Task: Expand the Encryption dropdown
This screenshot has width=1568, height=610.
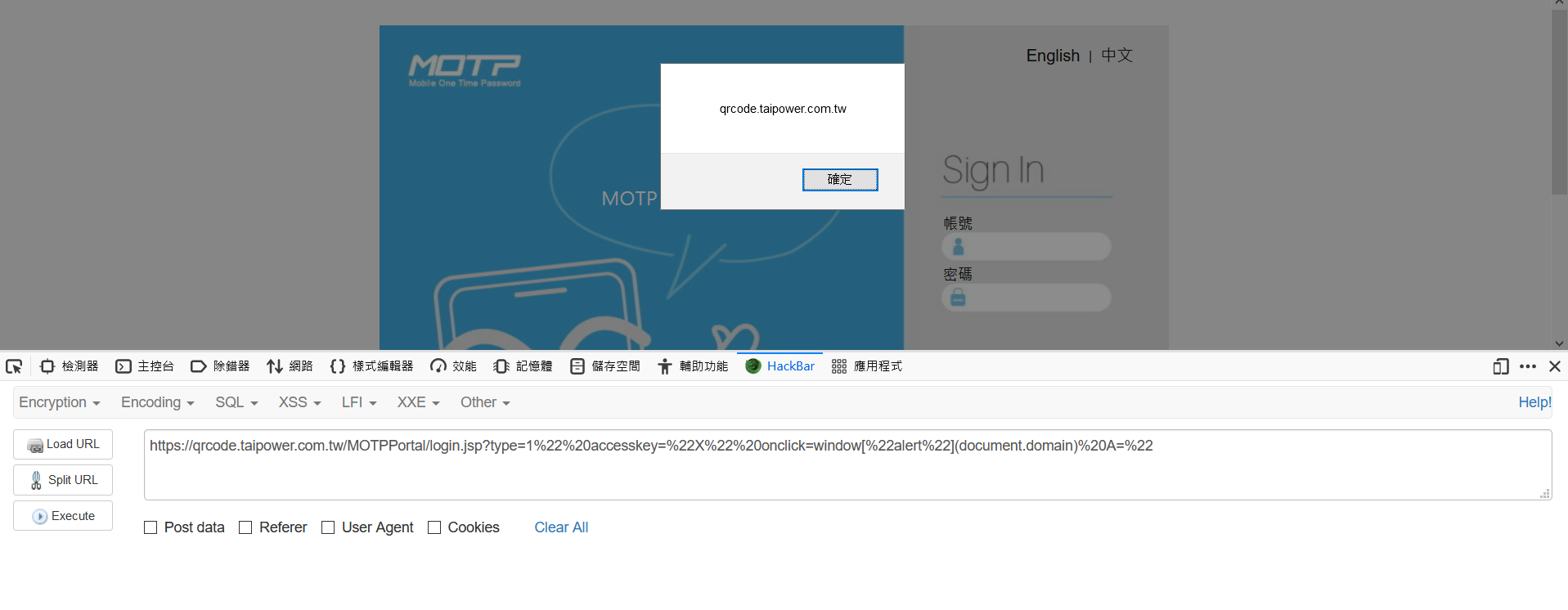Action: [60, 402]
